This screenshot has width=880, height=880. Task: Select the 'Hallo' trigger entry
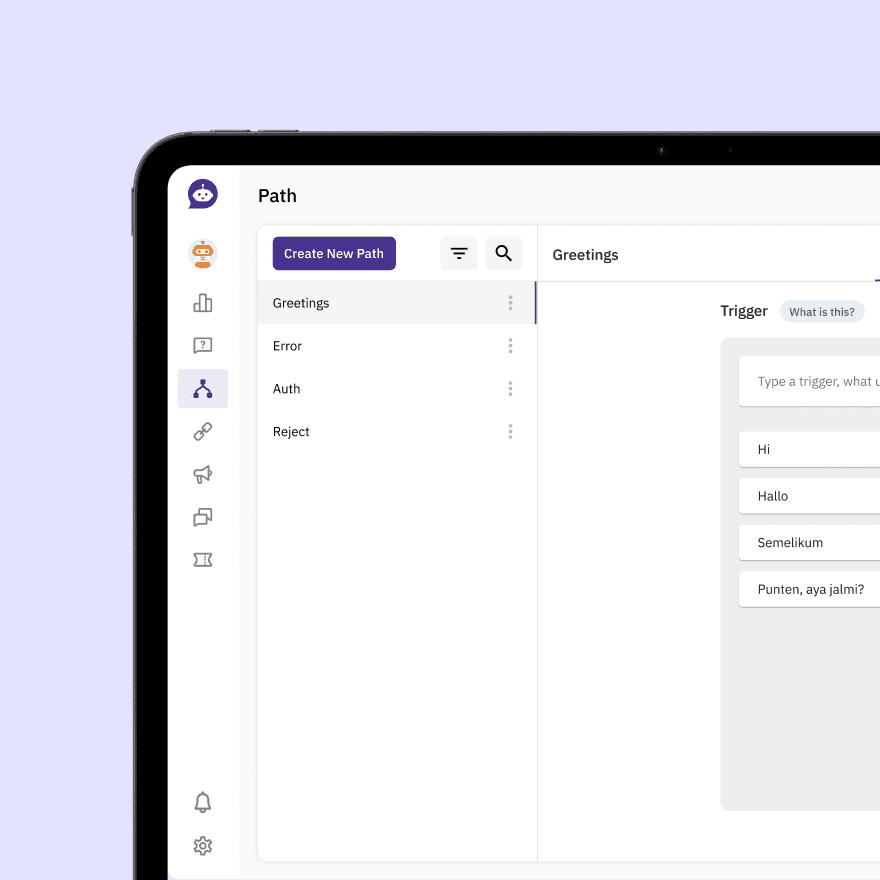tap(809, 496)
